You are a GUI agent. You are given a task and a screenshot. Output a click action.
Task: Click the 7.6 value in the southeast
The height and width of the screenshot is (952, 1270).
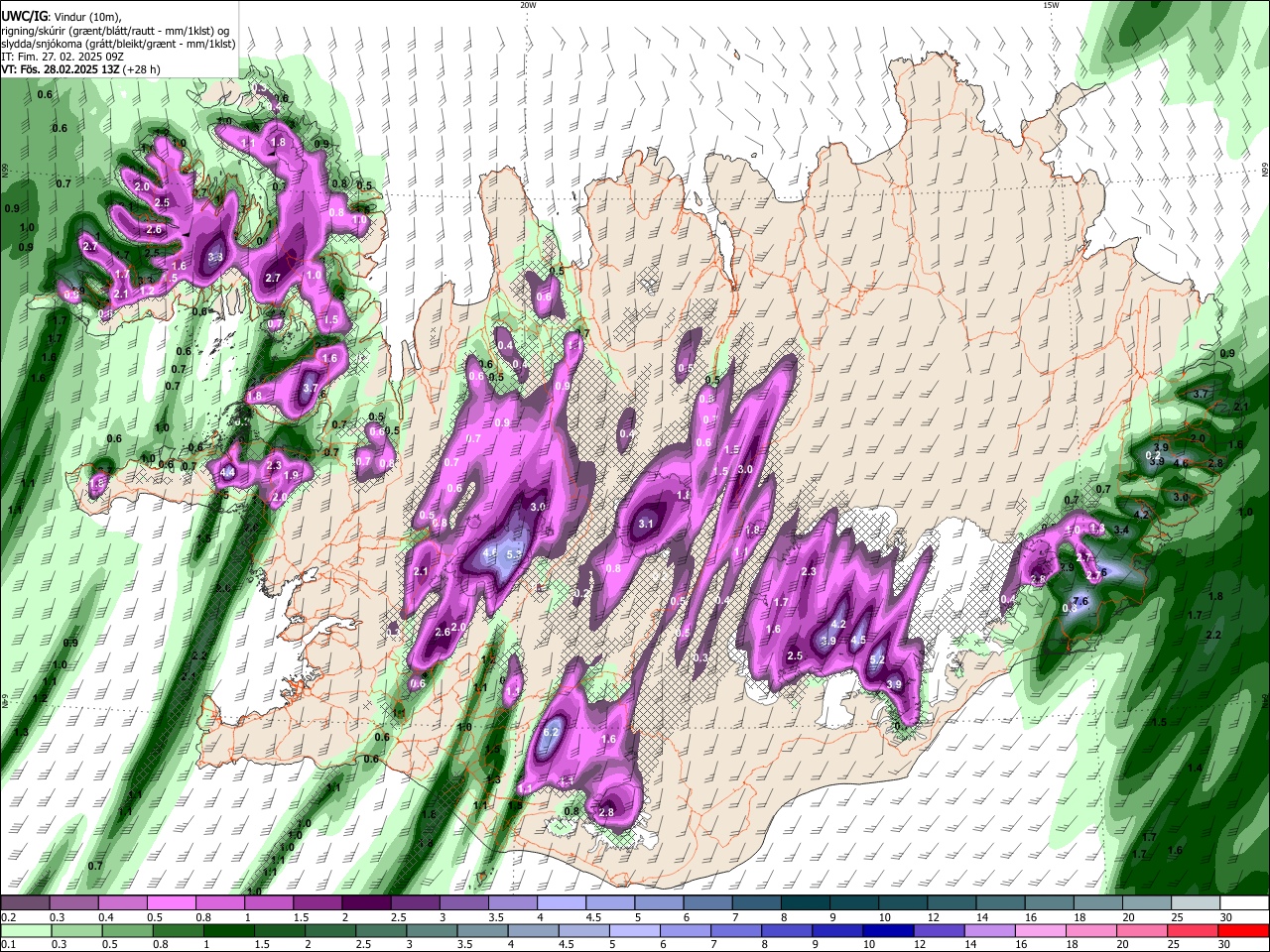1081,601
